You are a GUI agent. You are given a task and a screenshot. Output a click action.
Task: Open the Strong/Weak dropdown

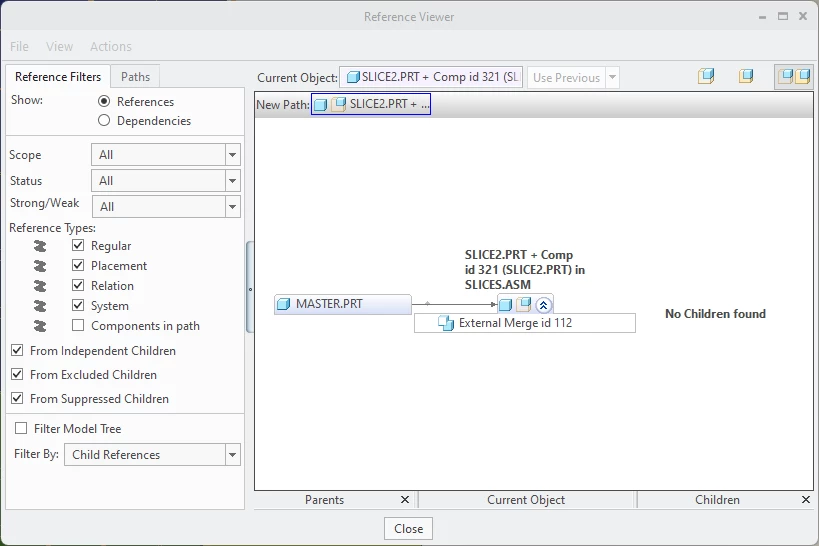pyautogui.click(x=232, y=206)
